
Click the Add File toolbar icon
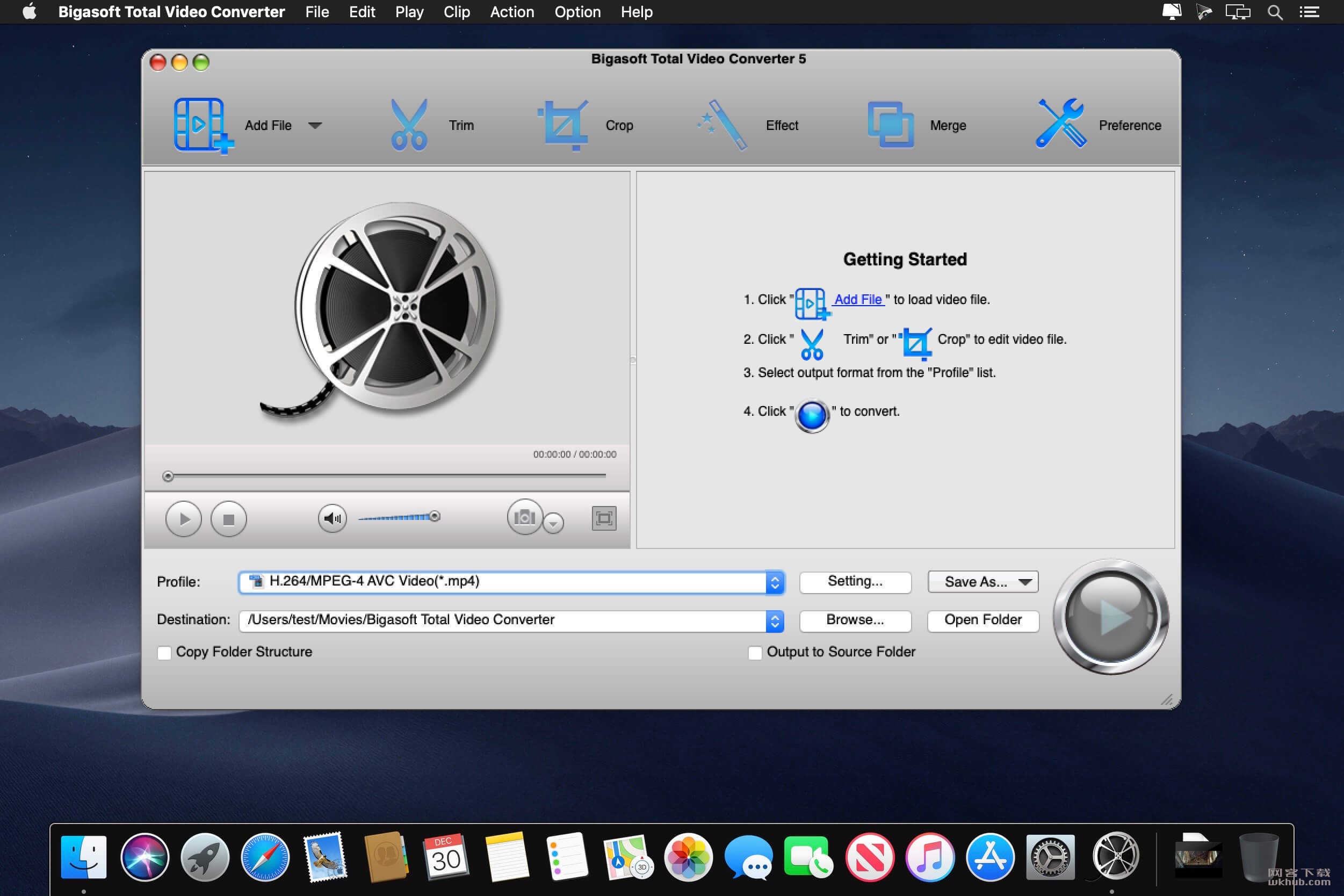204,125
